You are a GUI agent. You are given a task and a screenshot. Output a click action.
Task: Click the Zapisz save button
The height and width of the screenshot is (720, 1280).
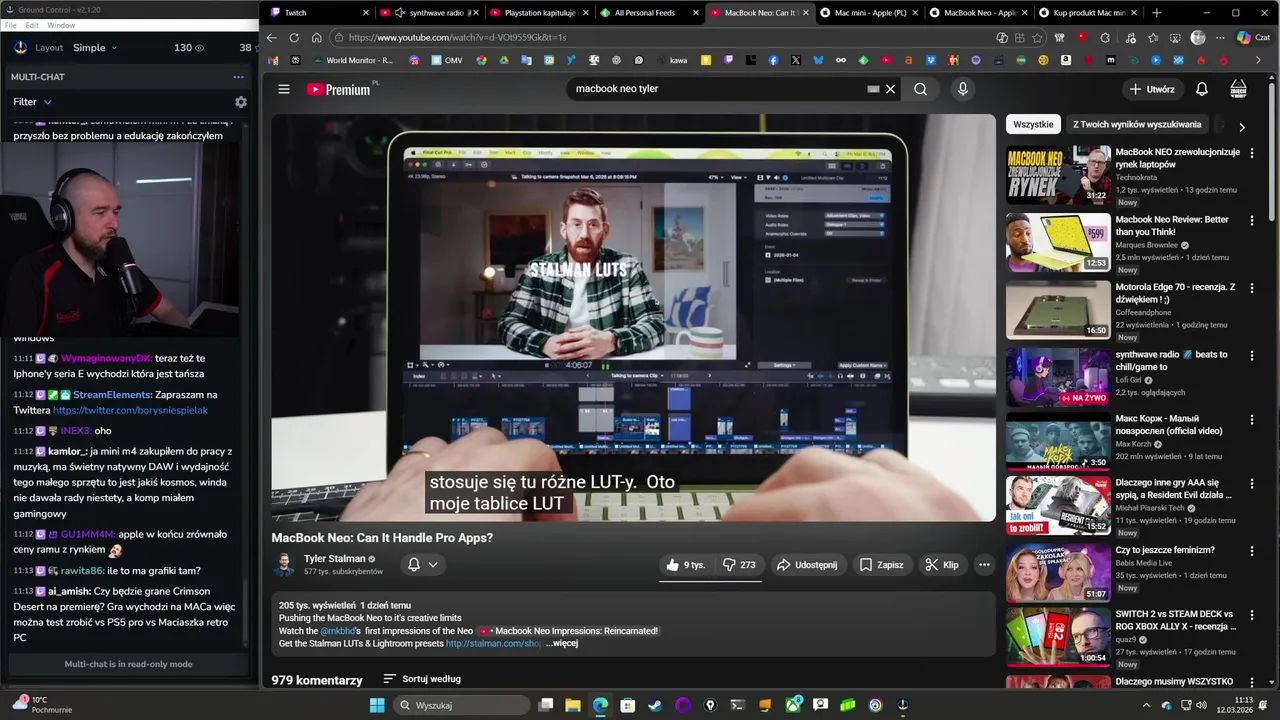click(881, 565)
